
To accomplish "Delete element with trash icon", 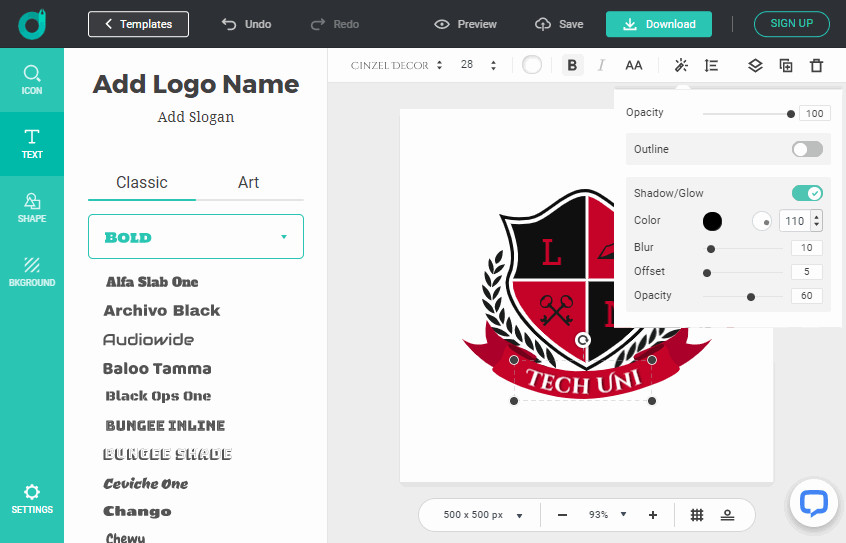I will coord(816,65).
